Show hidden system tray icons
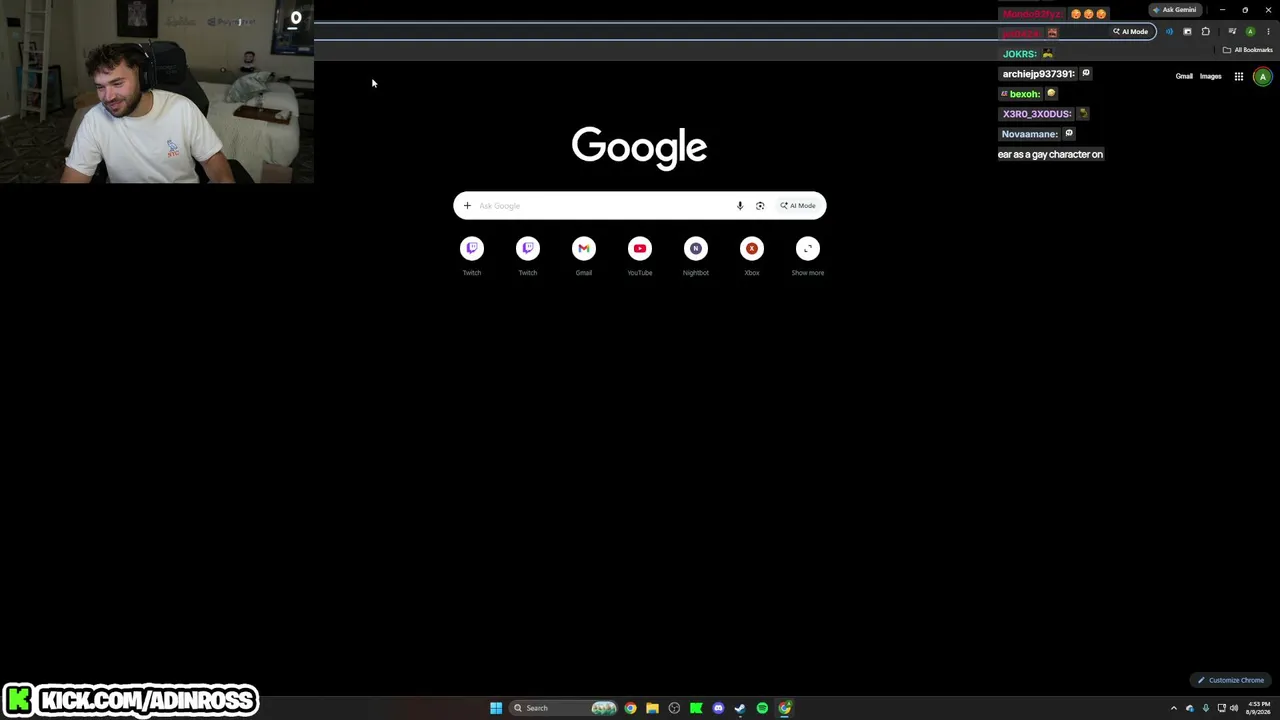 1174,708
